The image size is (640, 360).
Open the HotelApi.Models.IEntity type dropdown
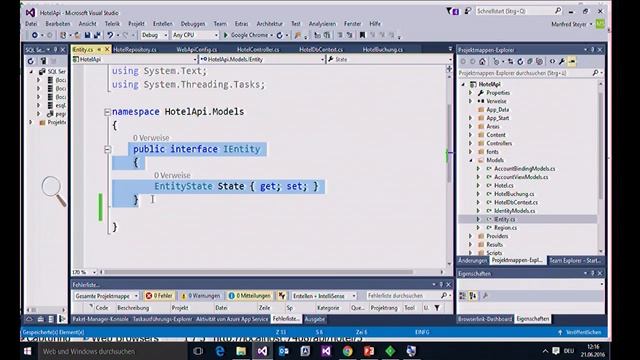click(262, 60)
